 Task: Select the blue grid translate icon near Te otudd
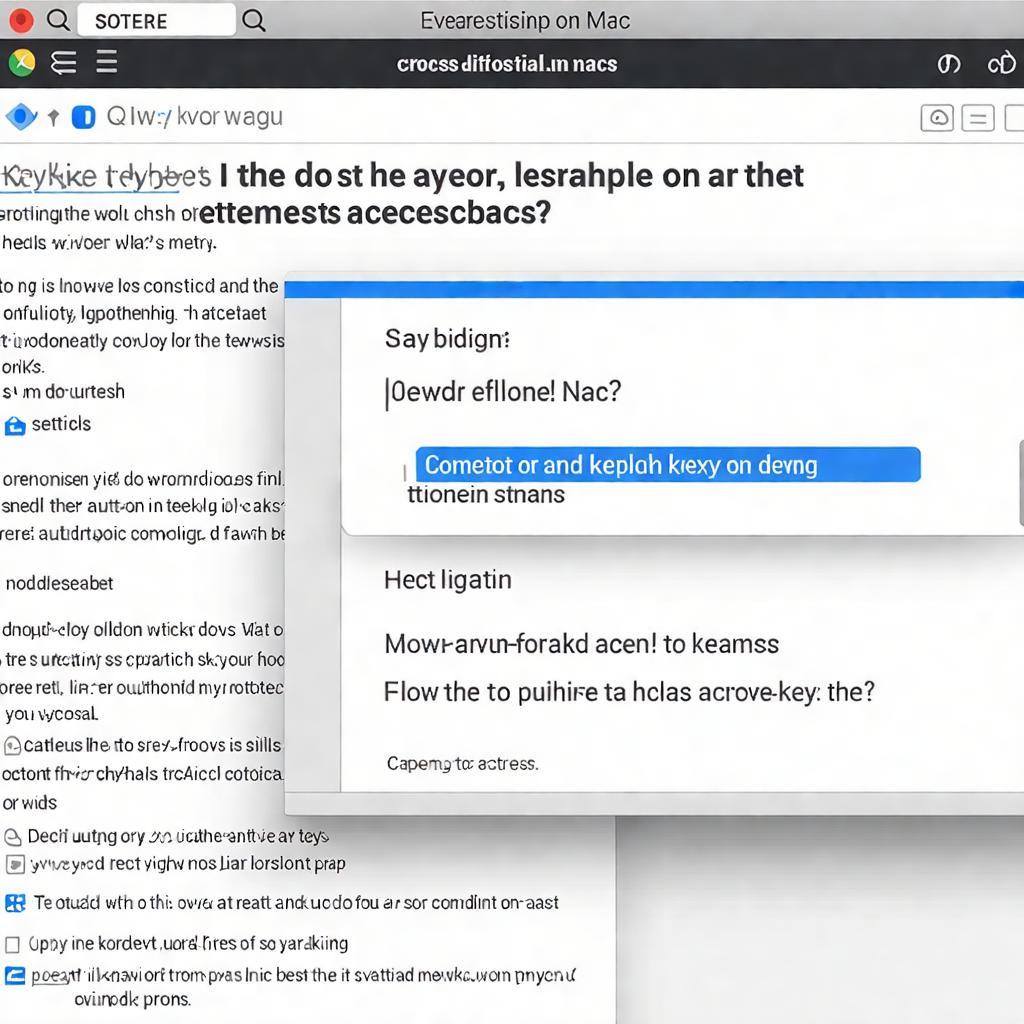coord(16,903)
